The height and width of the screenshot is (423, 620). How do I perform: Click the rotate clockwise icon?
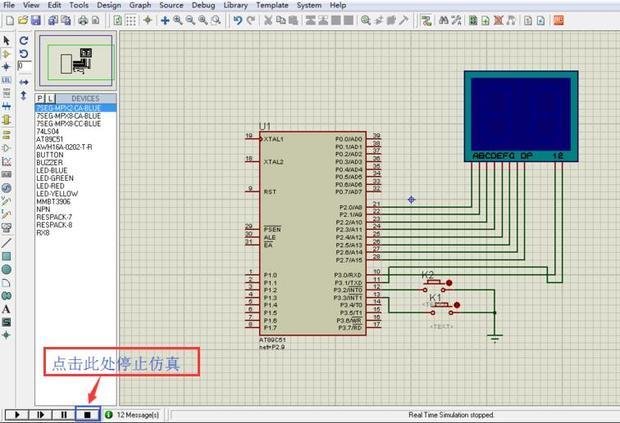pos(24,41)
